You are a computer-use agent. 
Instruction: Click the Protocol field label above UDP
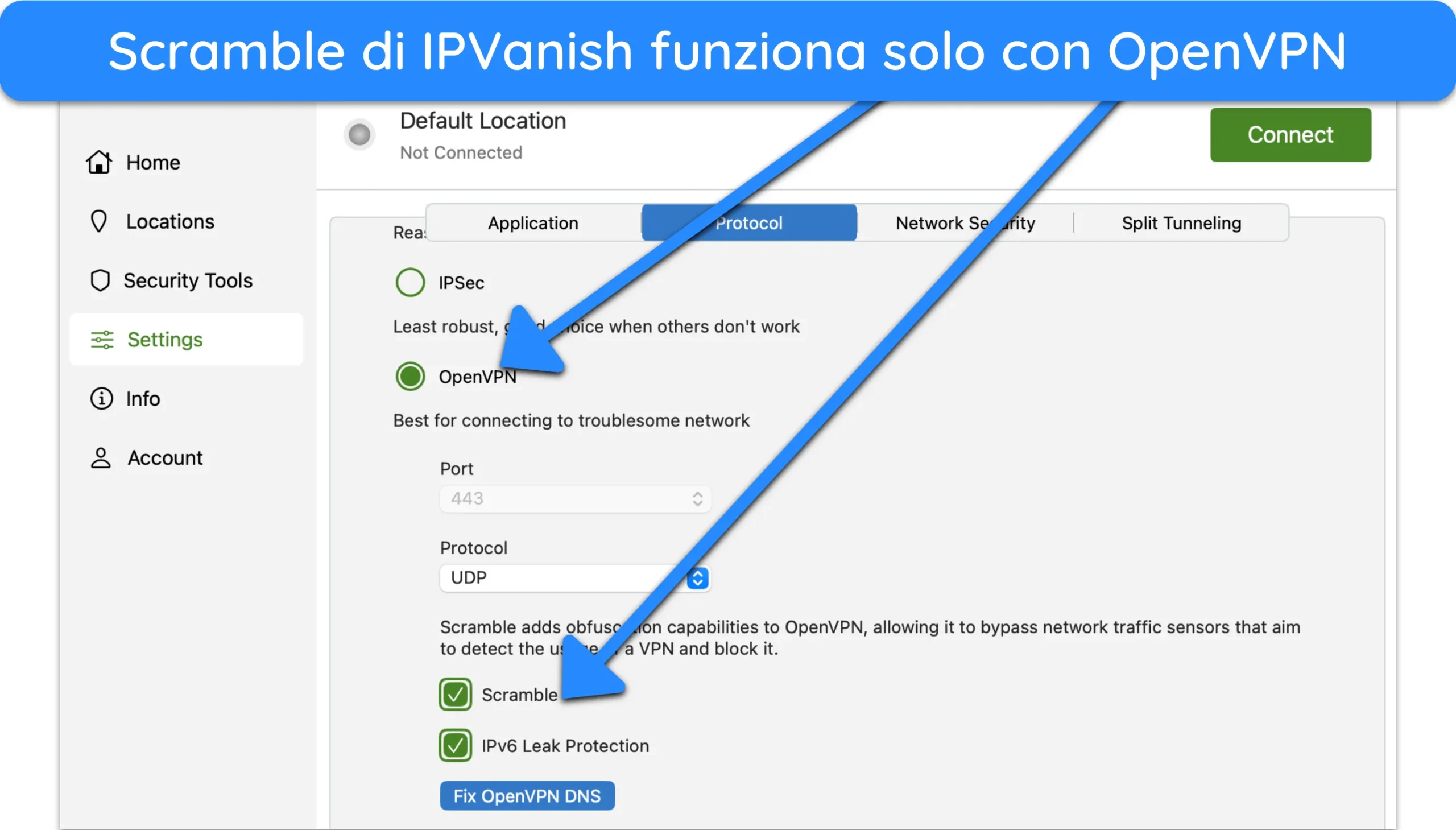pyautogui.click(x=474, y=548)
